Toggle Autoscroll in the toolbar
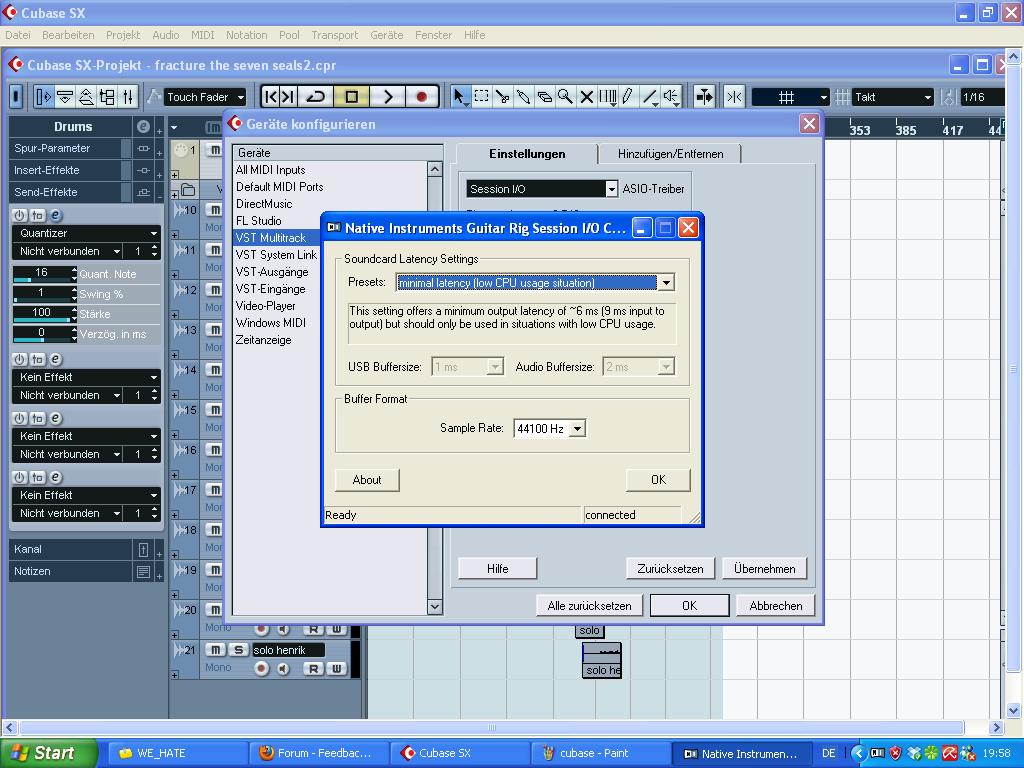The width and height of the screenshot is (1024, 768). [704, 97]
